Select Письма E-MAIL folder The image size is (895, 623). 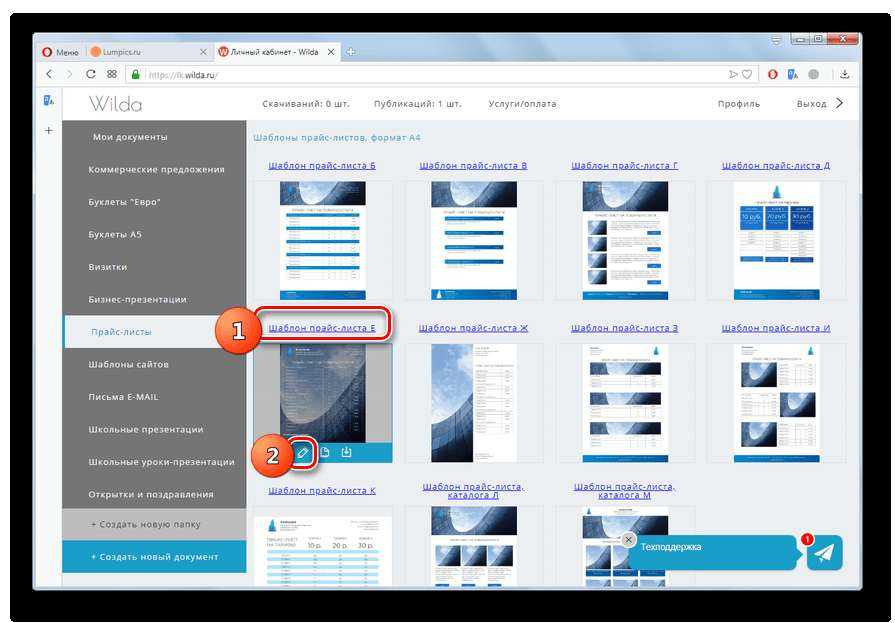point(155,397)
